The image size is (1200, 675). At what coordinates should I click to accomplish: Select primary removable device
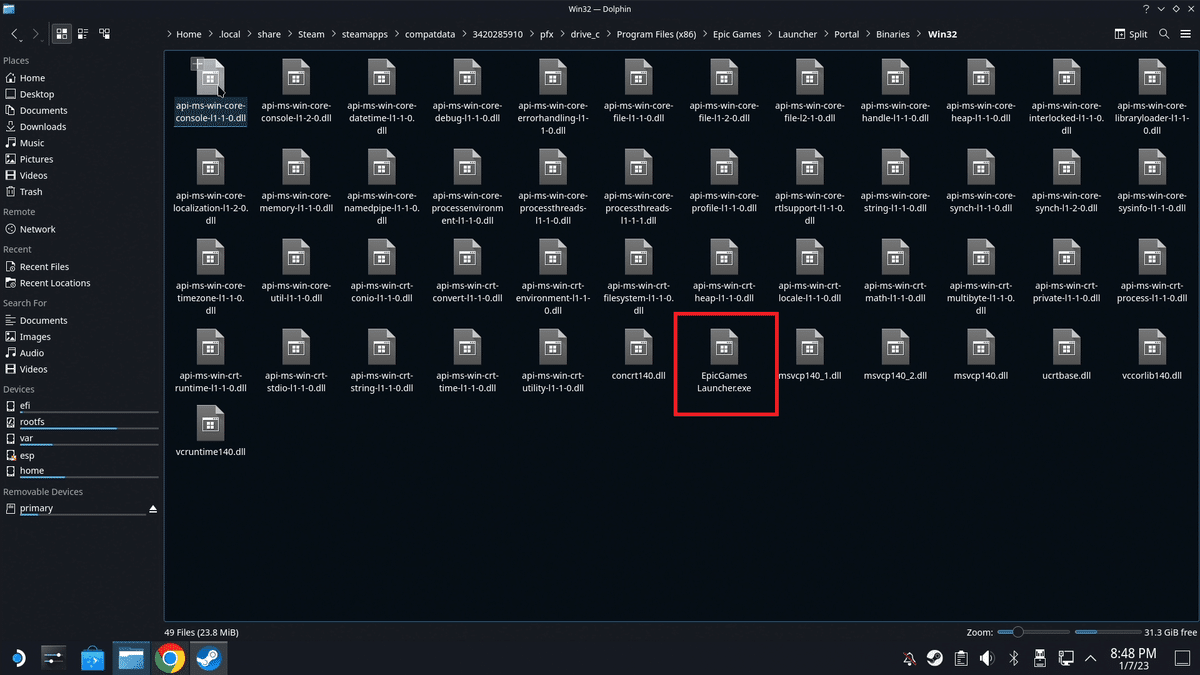[x=36, y=508]
